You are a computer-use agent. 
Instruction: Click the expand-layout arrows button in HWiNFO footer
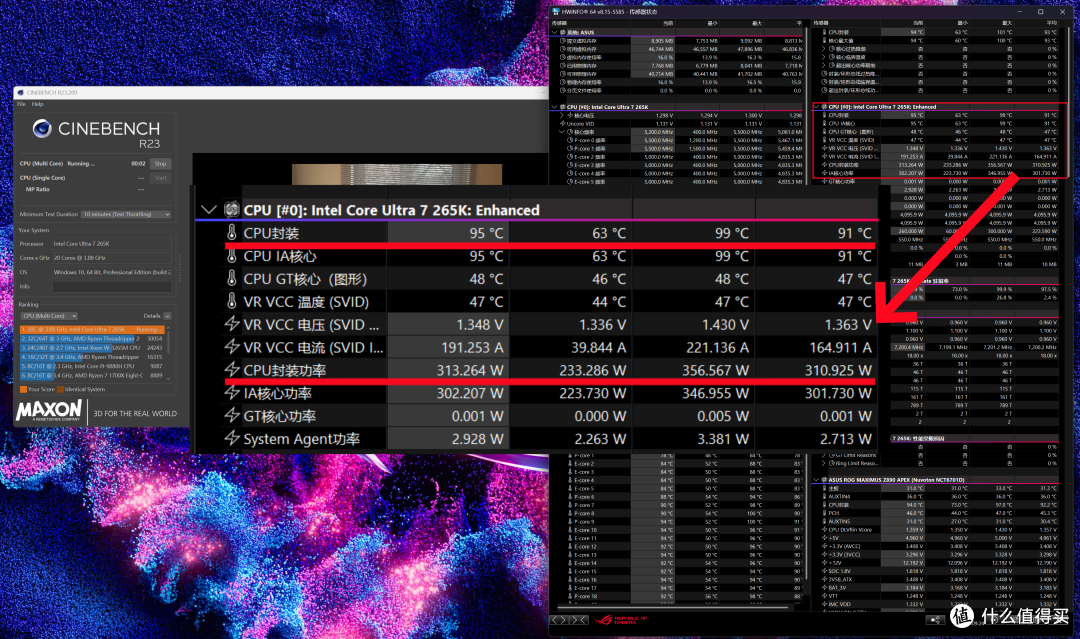pos(559,620)
